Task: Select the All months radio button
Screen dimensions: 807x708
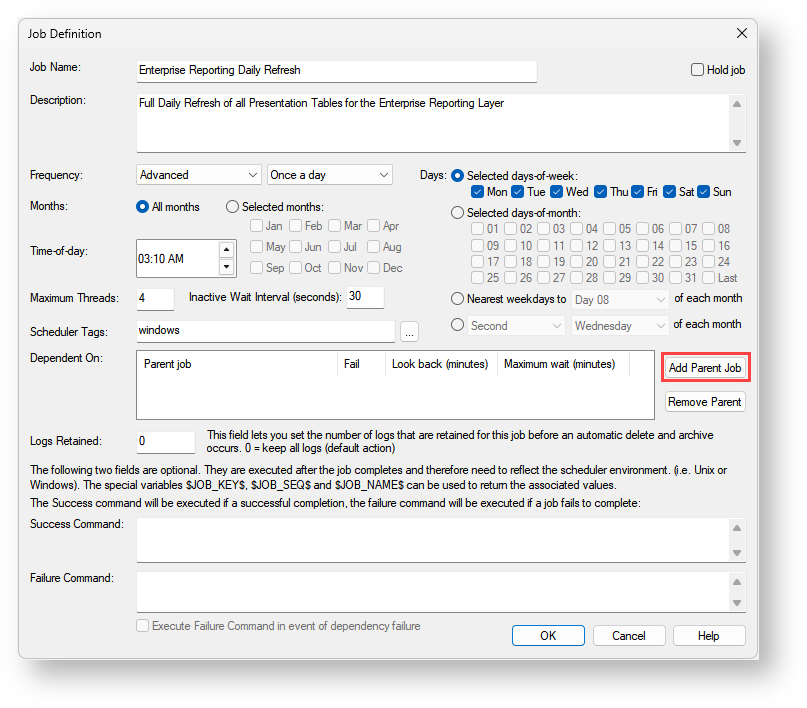Action: click(x=143, y=207)
